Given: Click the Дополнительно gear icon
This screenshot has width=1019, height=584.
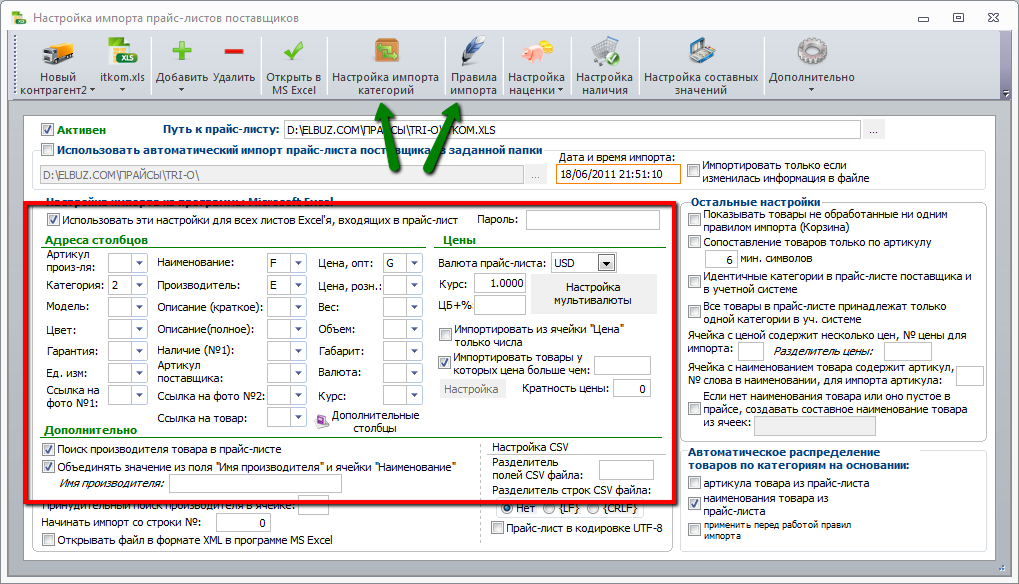Looking at the screenshot, I should click(812, 52).
